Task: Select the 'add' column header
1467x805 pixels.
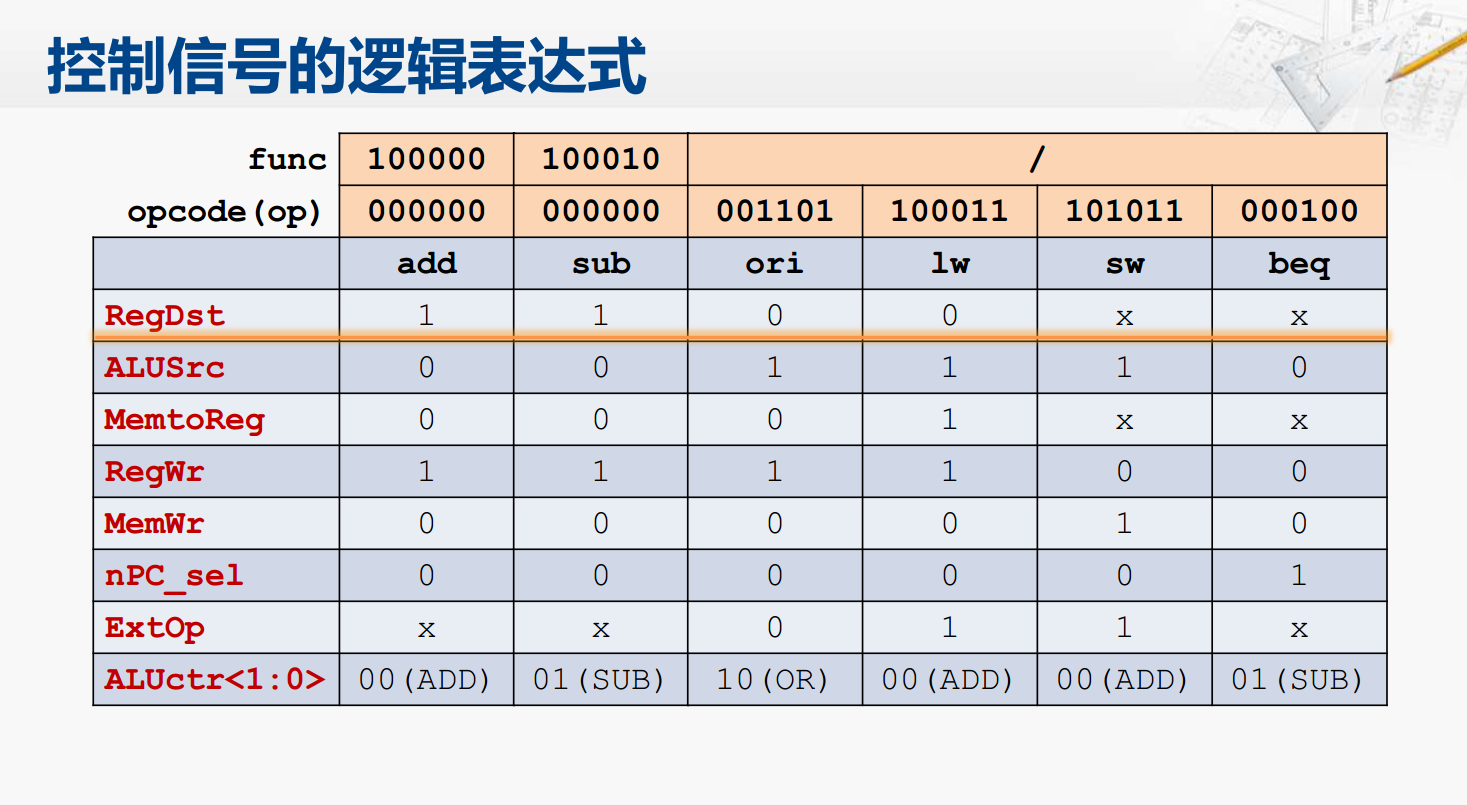Action: pyautogui.click(x=427, y=263)
